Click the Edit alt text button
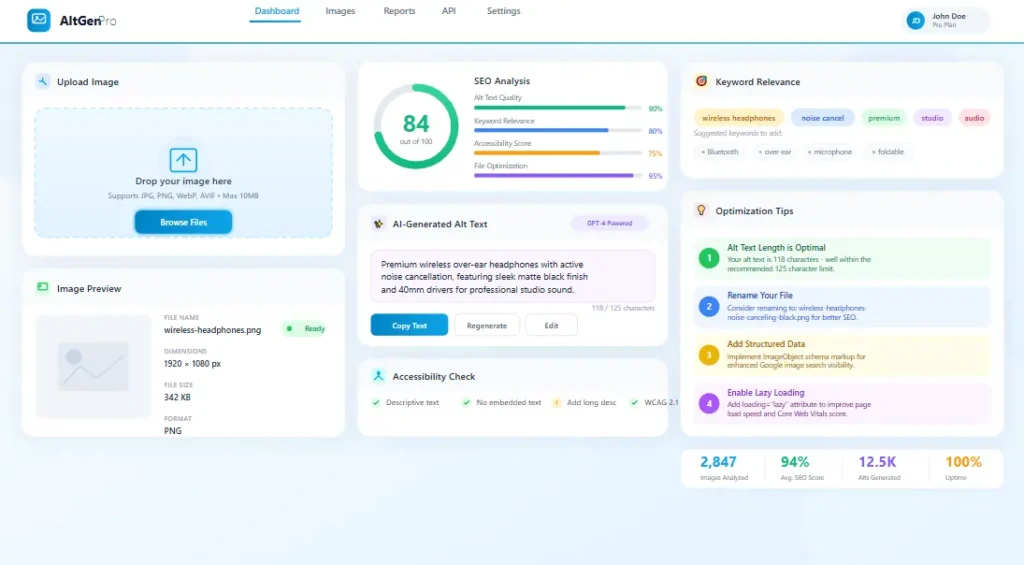This screenshot has height=565, width=1024. click(x=551, y=325)
